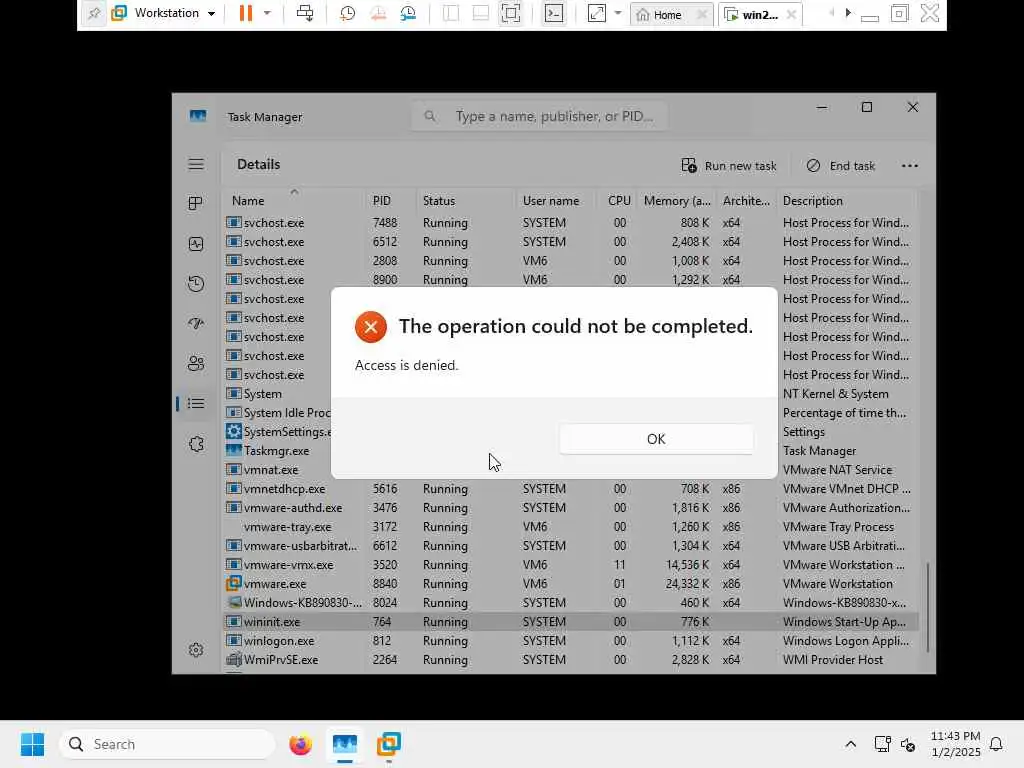Open Firefox from the taskbar
The width and height of the screenshot is (1024, 768).
(300, 744)
